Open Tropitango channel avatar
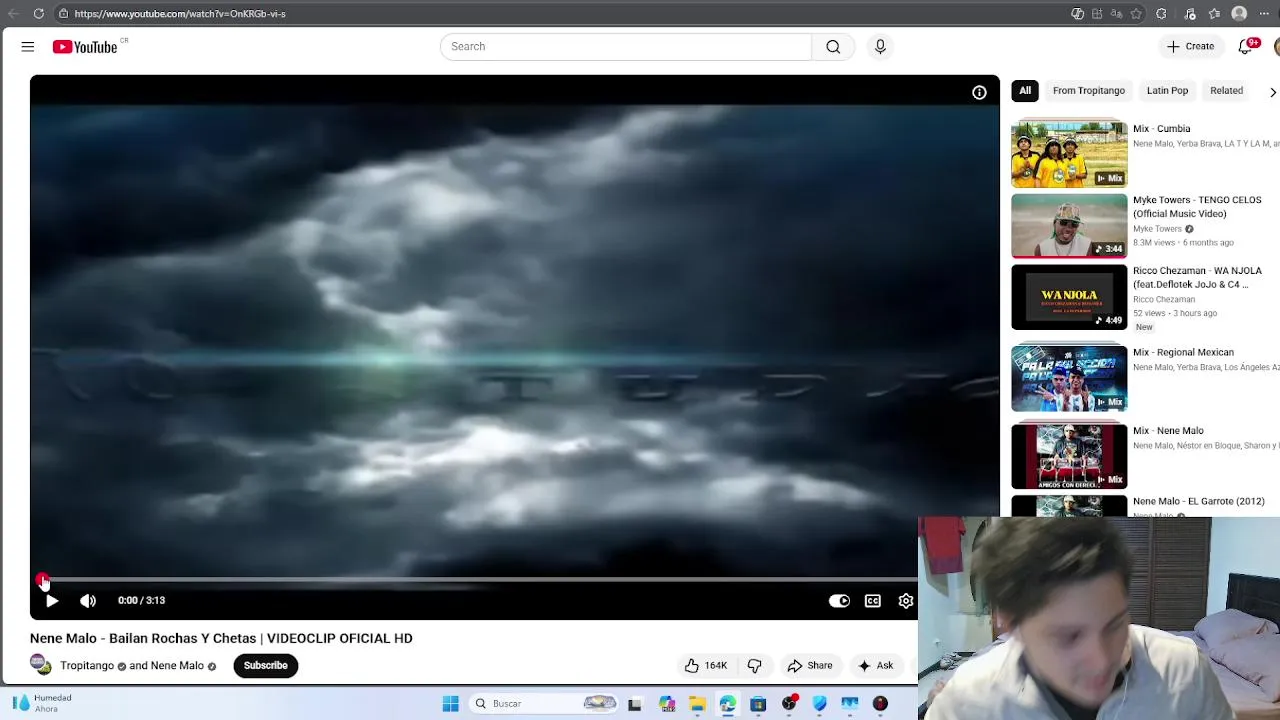Screen dimensions: 1280x720 click(x=41, y=665)
